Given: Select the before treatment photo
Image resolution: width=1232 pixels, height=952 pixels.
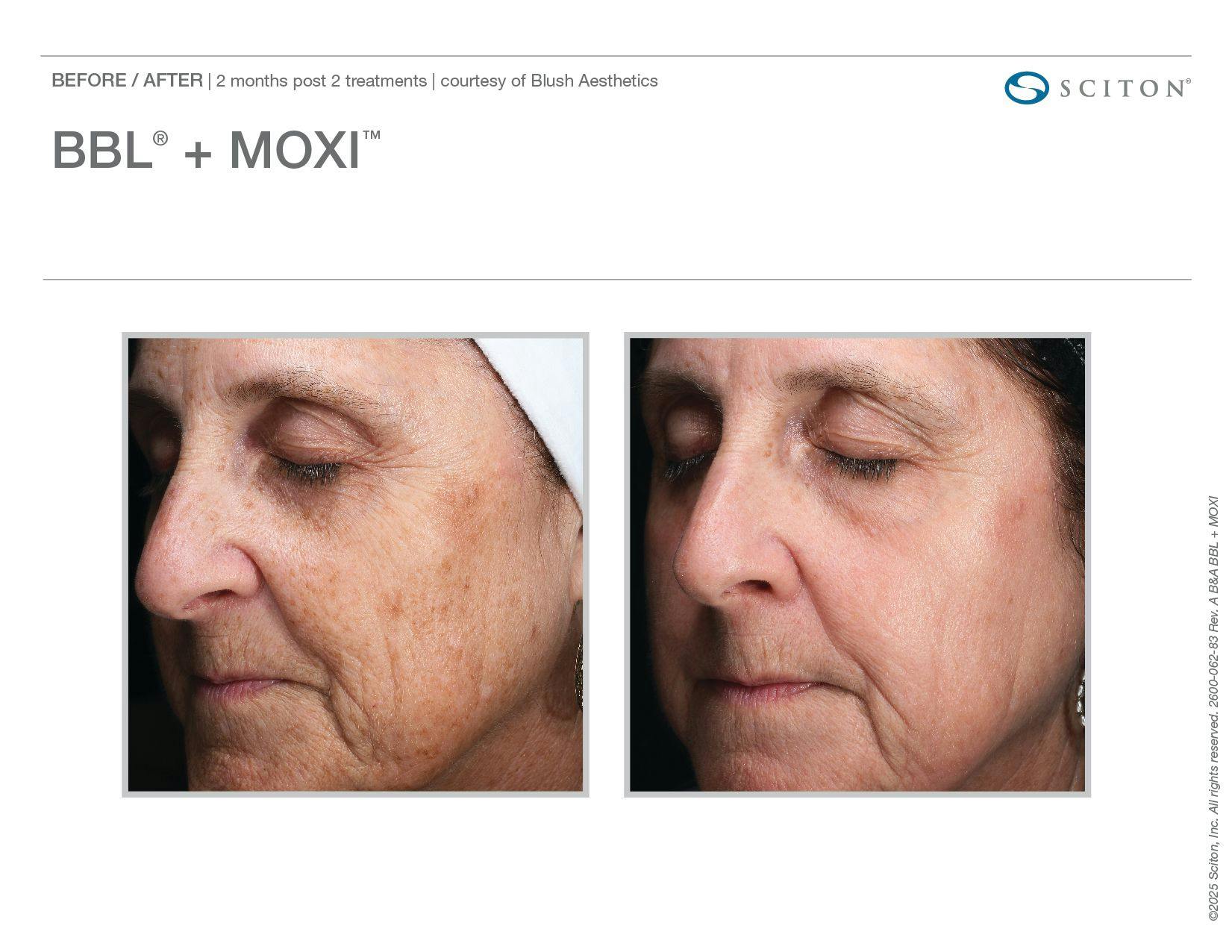Looking at the screenshot, I should coord(355,565).
